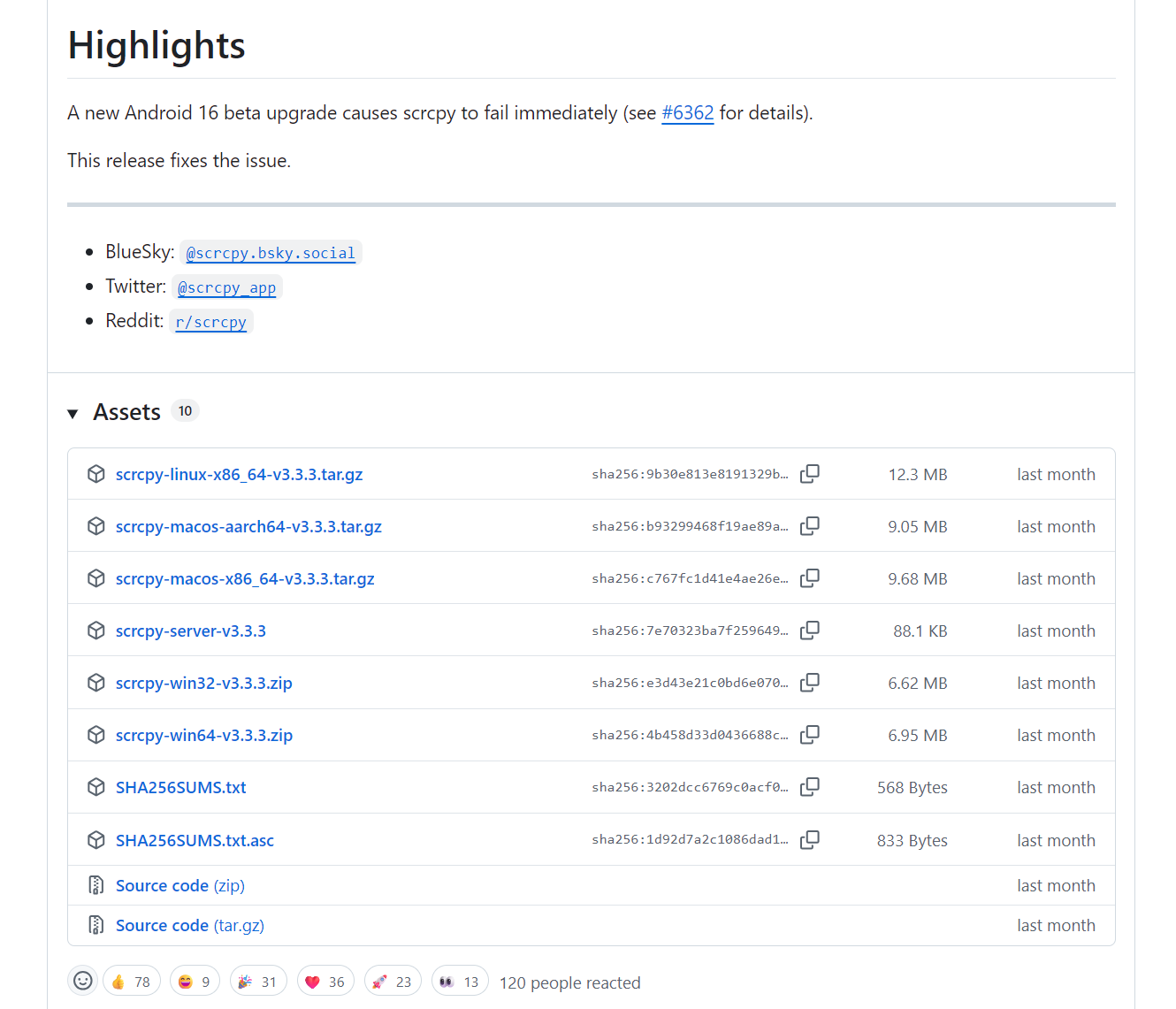Click package icon beside scrcpy-macos-aarch64 asset

click(96, 526)
